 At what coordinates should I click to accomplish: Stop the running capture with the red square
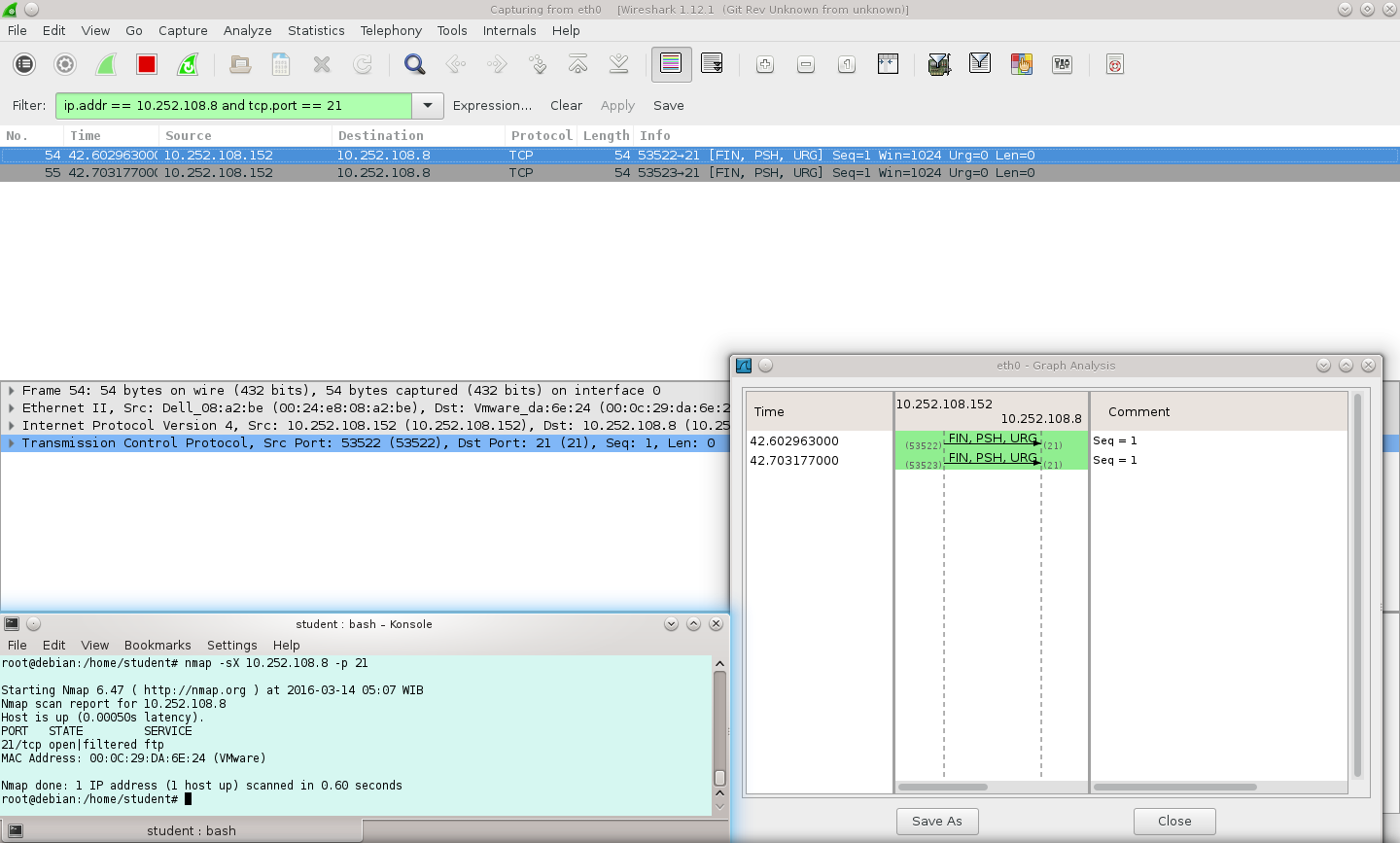coord(147,65)
